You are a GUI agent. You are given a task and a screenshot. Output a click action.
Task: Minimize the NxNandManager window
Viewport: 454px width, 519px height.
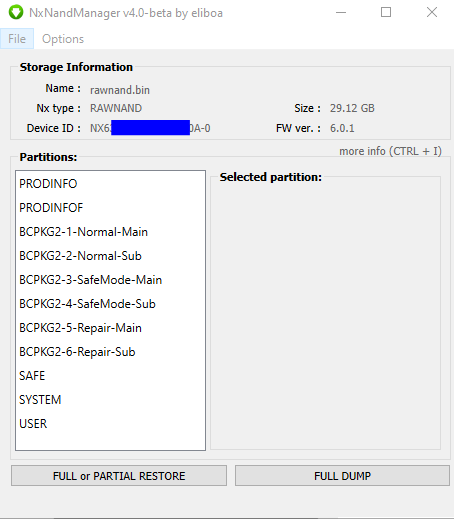click(x=341, y=13)
